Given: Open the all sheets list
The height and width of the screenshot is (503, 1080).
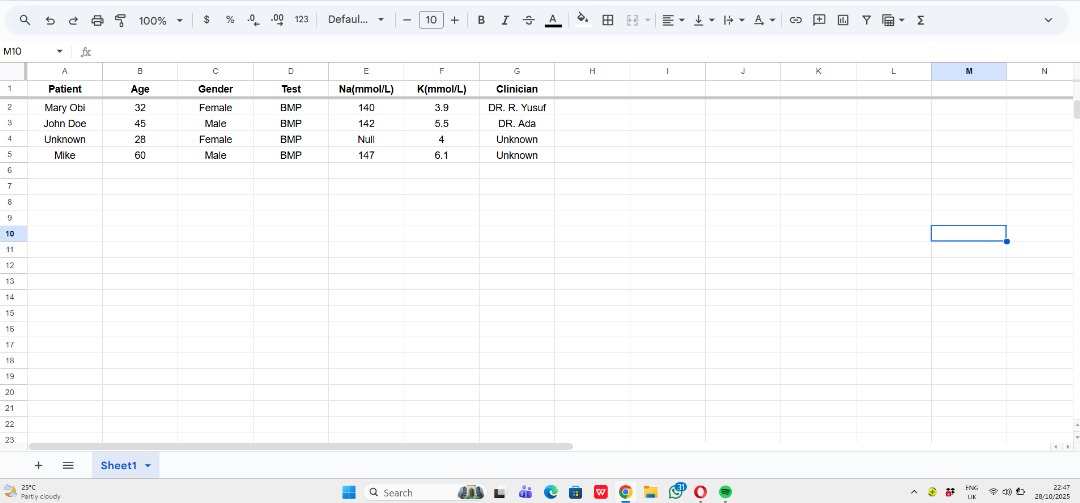Looking at the screenshot, I should (x=68, y=466).
